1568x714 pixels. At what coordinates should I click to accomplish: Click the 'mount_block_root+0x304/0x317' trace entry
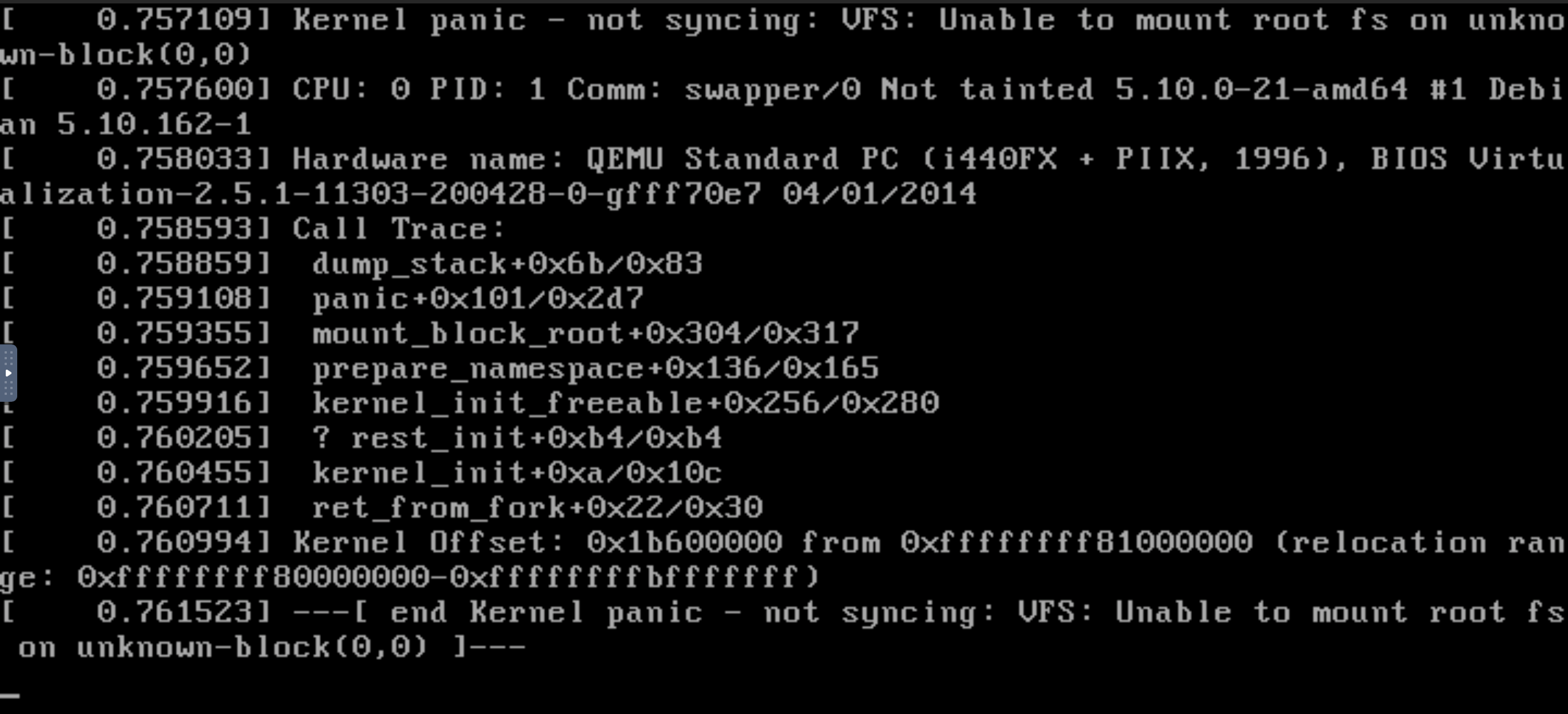(x=585, y=333)
